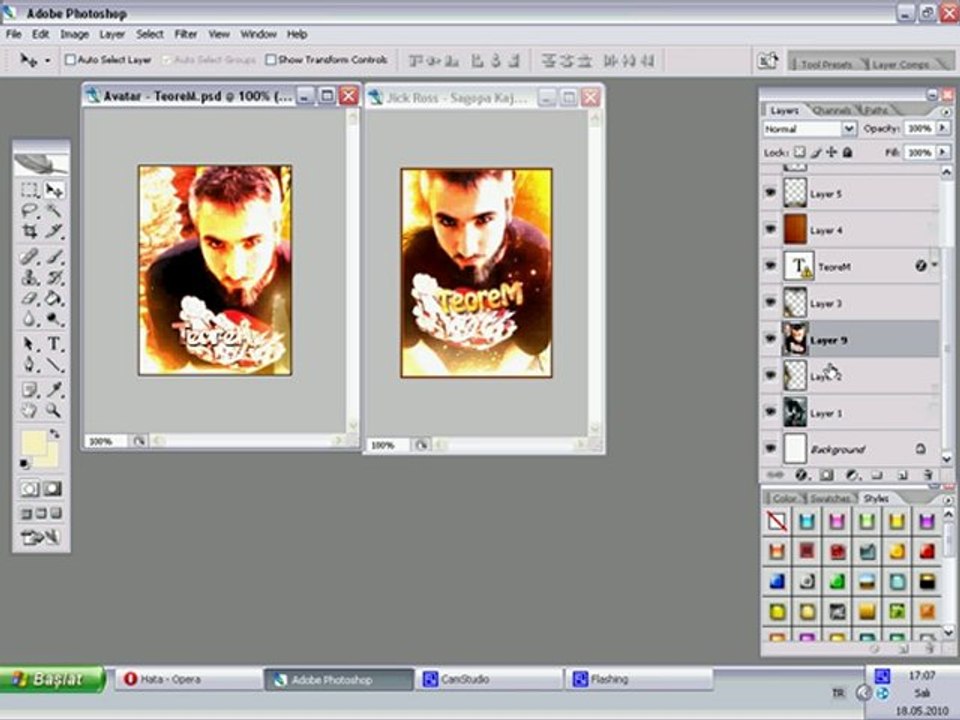Open the Fill slider arrow

tap(943, 151)
